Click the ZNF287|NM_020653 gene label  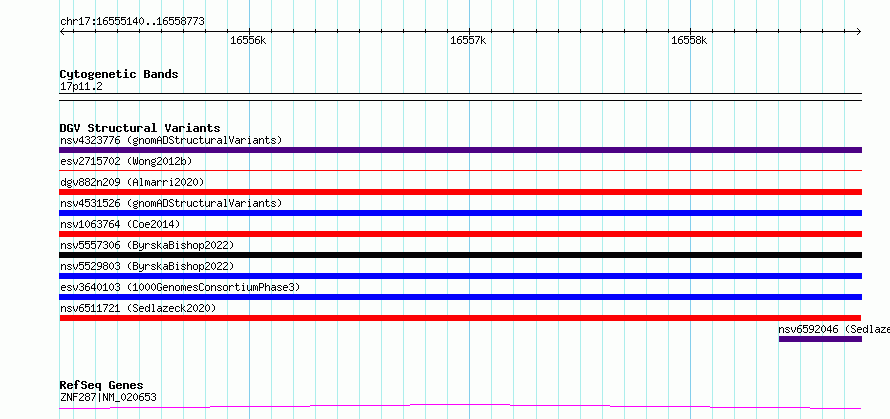click(108, 397)
